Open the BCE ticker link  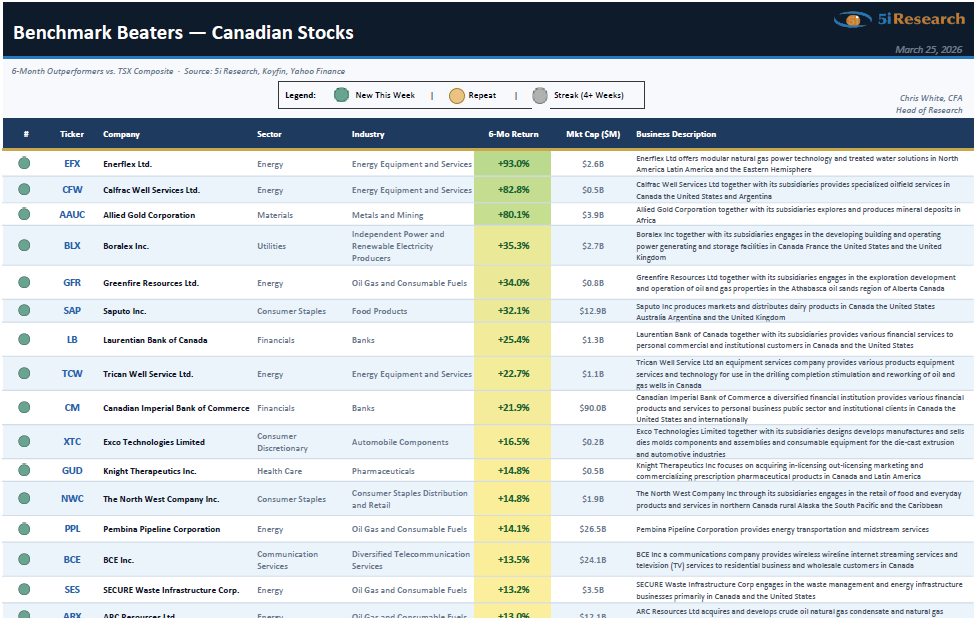pos(72,560)
